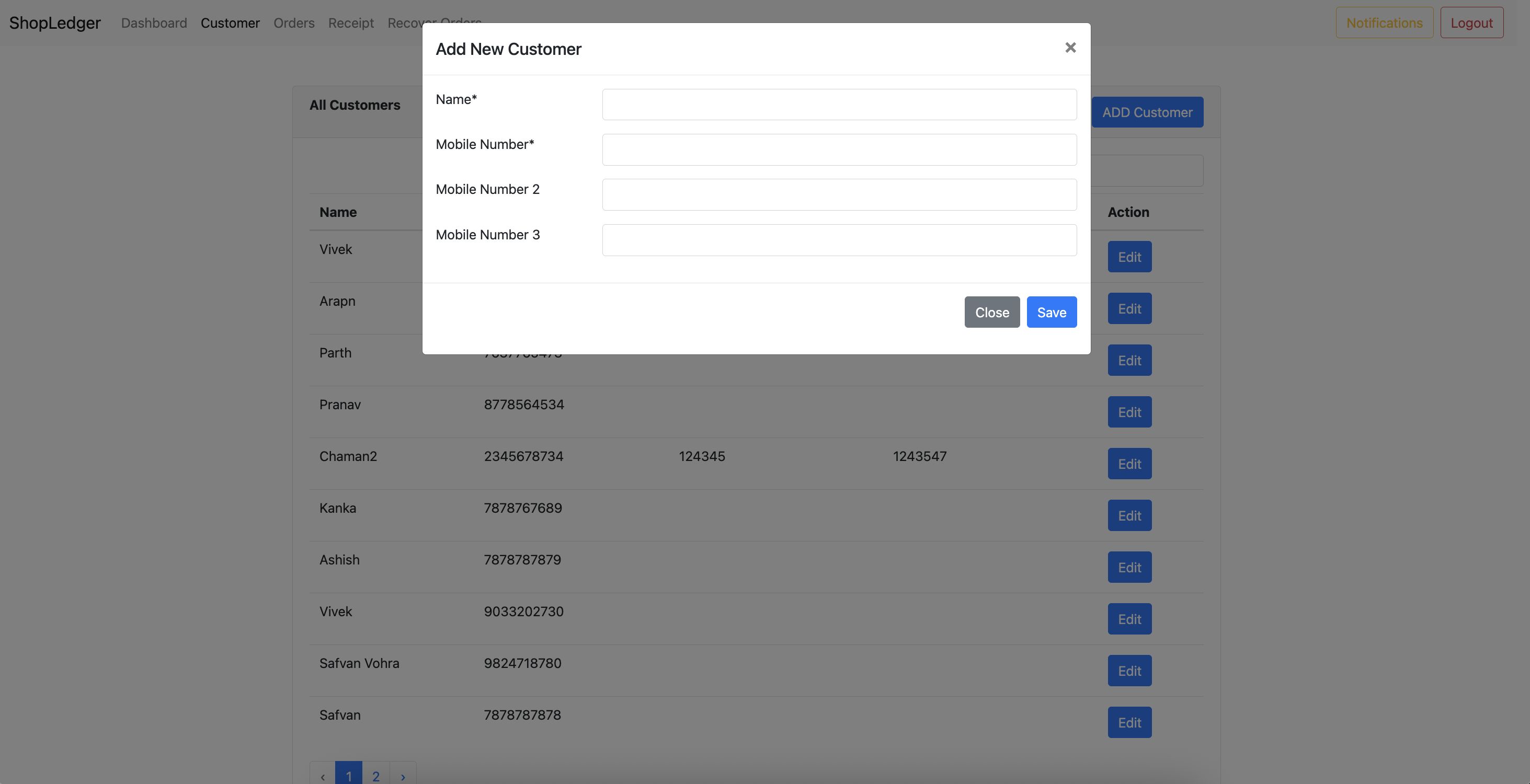Click the Name* input field
This screenshot has width=1530, height=784.
coord(839,105)
